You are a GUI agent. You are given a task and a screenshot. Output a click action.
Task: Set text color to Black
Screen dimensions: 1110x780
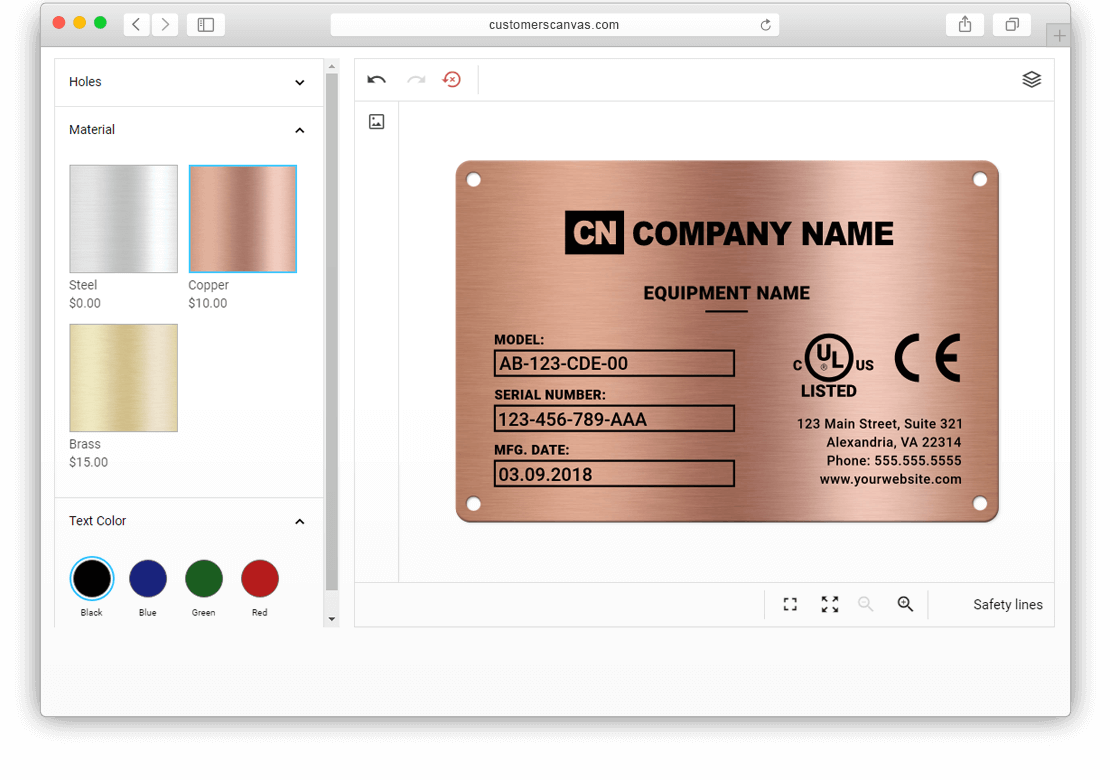point(92,578)
